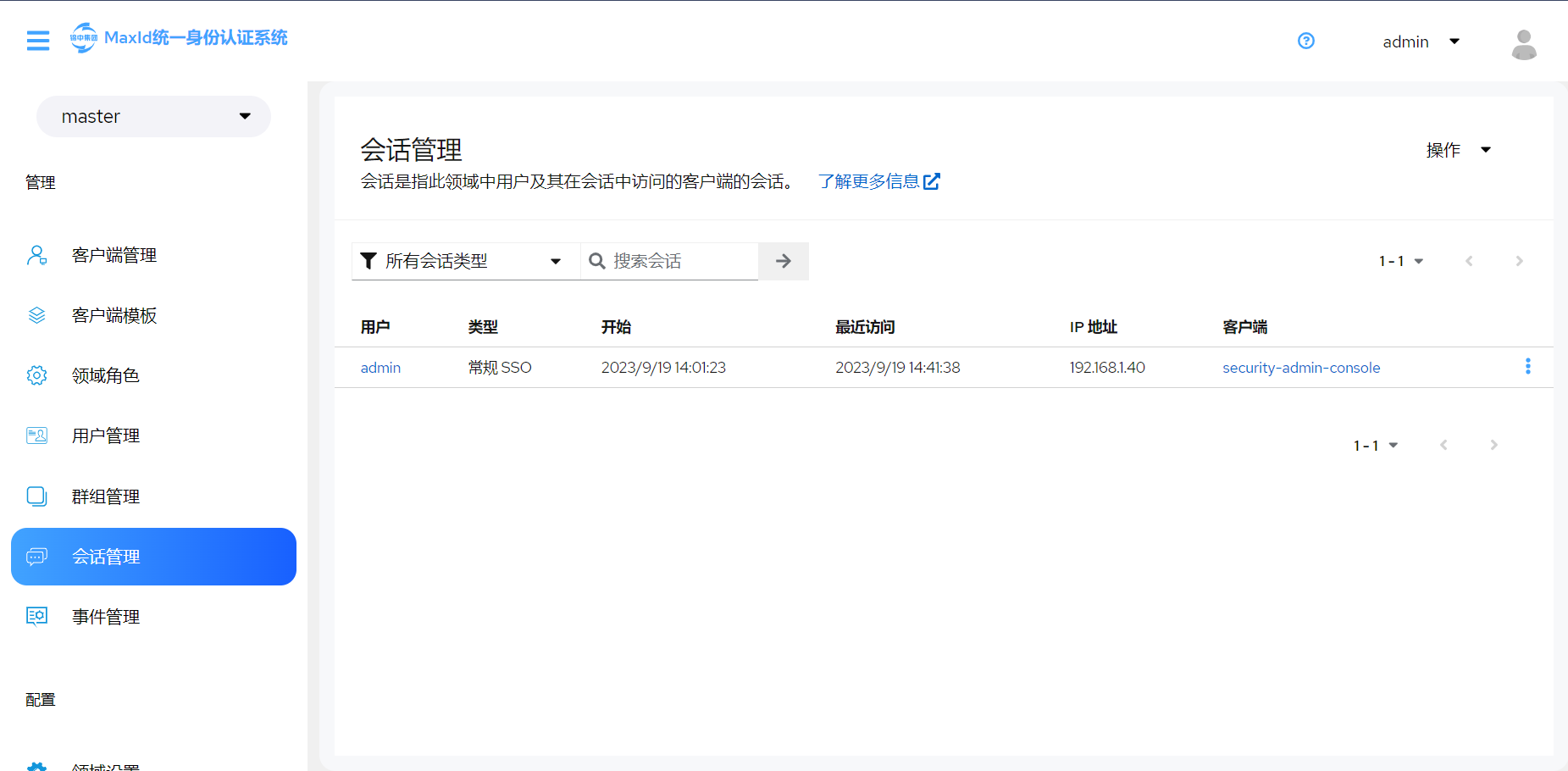Go to previous page in bottom pagination
1568x771 pixels.
1443,445
